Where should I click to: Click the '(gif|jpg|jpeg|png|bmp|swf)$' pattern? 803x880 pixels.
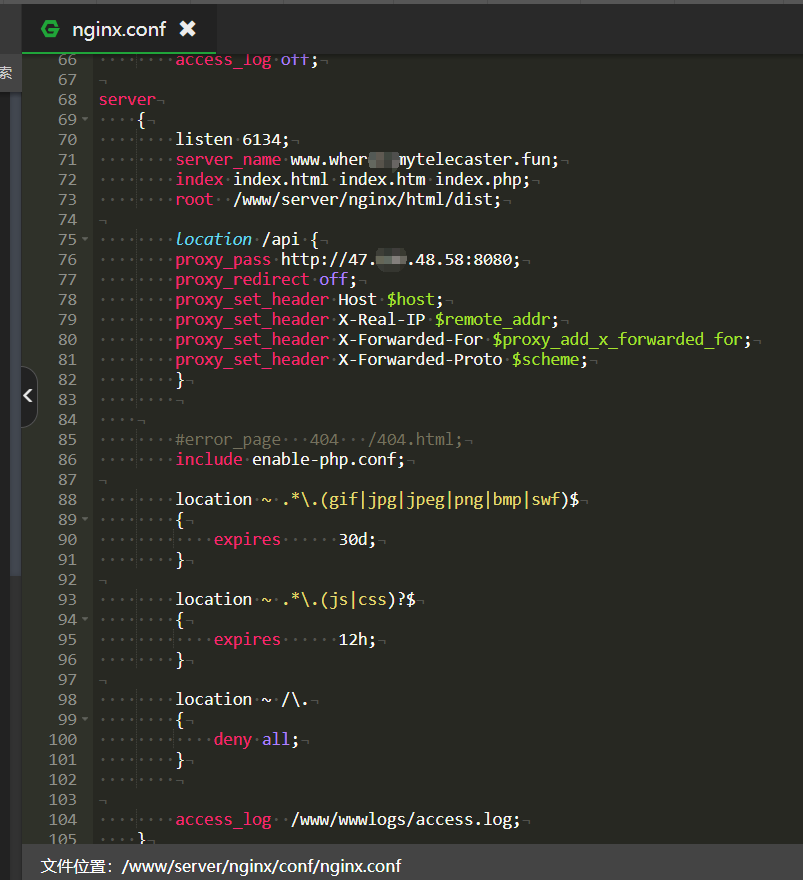[449, 499]
